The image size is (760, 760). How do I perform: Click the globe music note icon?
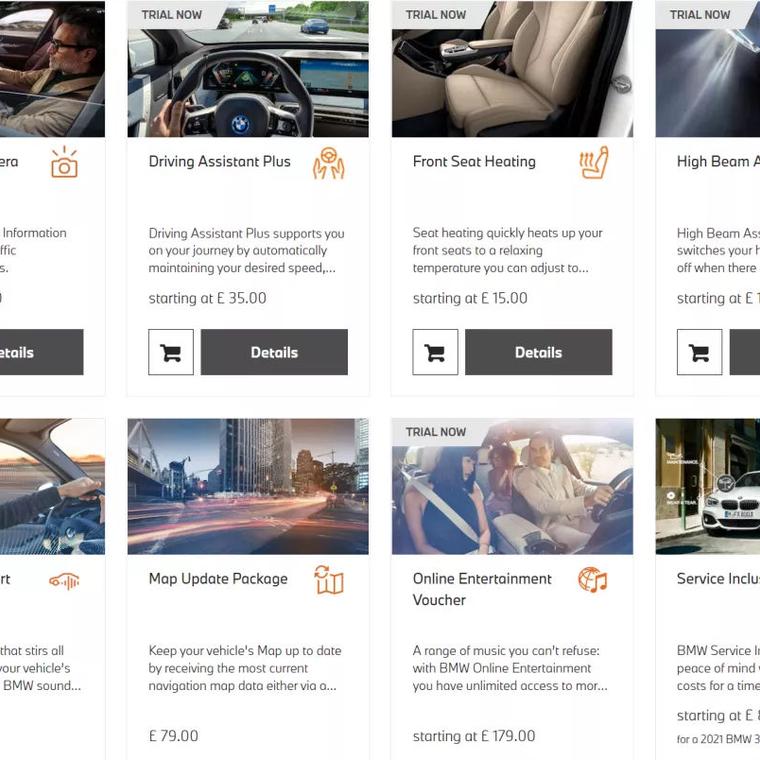pos(592,579)
